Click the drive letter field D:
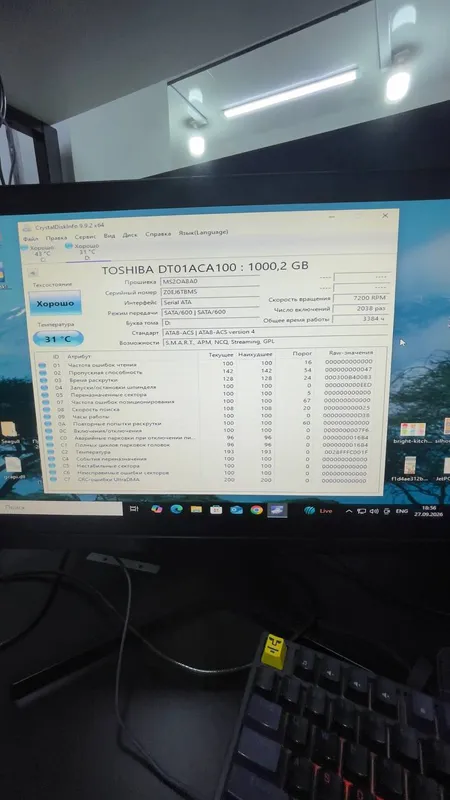 (x=210, y=322)
